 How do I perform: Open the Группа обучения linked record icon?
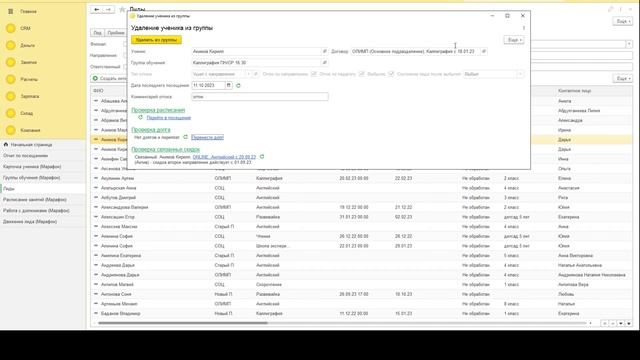click(324, 63)
